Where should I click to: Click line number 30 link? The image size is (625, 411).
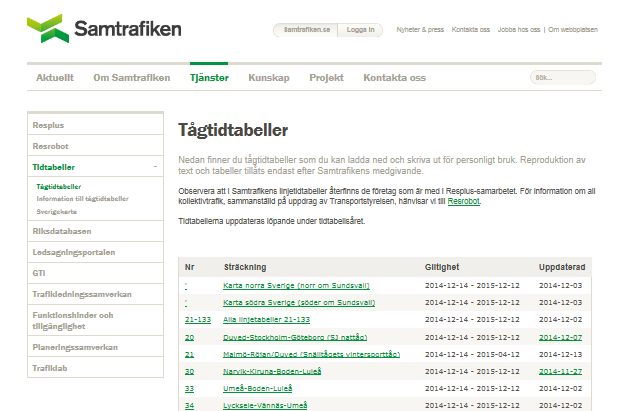189,372
